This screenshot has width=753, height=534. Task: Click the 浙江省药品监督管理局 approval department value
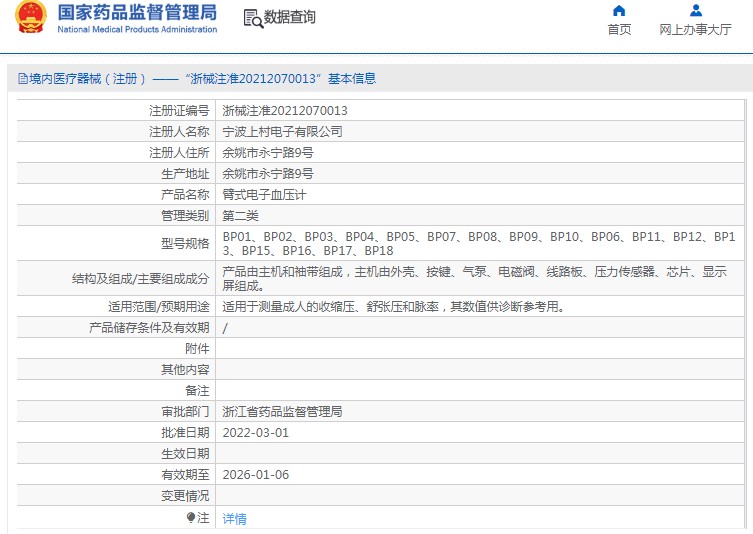coord(282,412)
